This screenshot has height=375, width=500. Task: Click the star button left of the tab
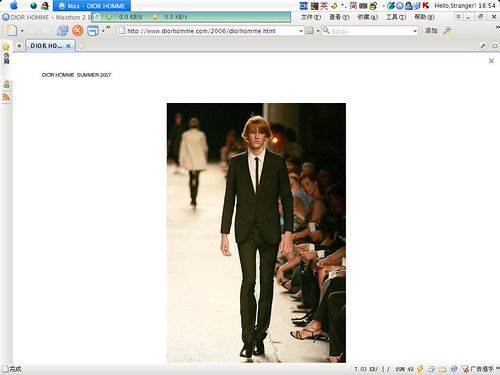(x=19, y=46)
